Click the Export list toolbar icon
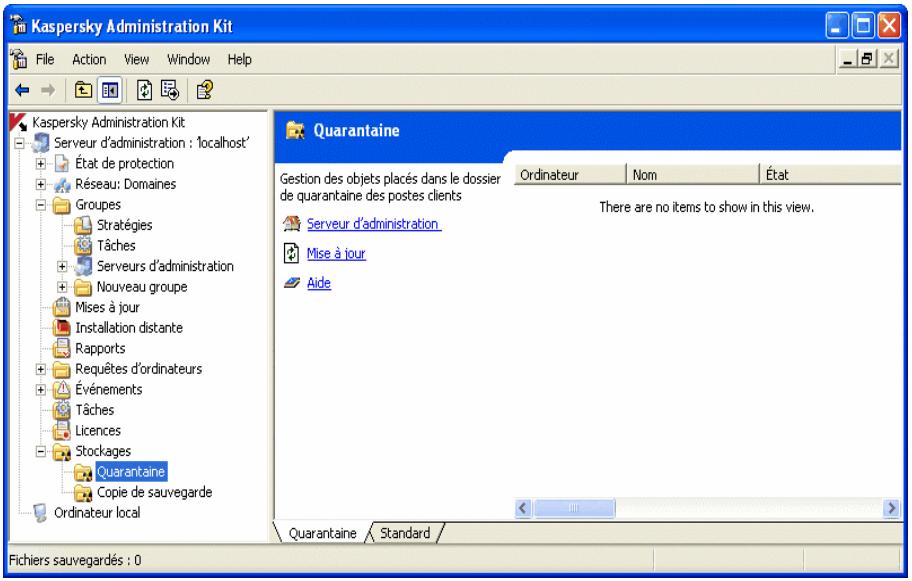The height and width of the screenshot is (581, 912). pos(170,90)
